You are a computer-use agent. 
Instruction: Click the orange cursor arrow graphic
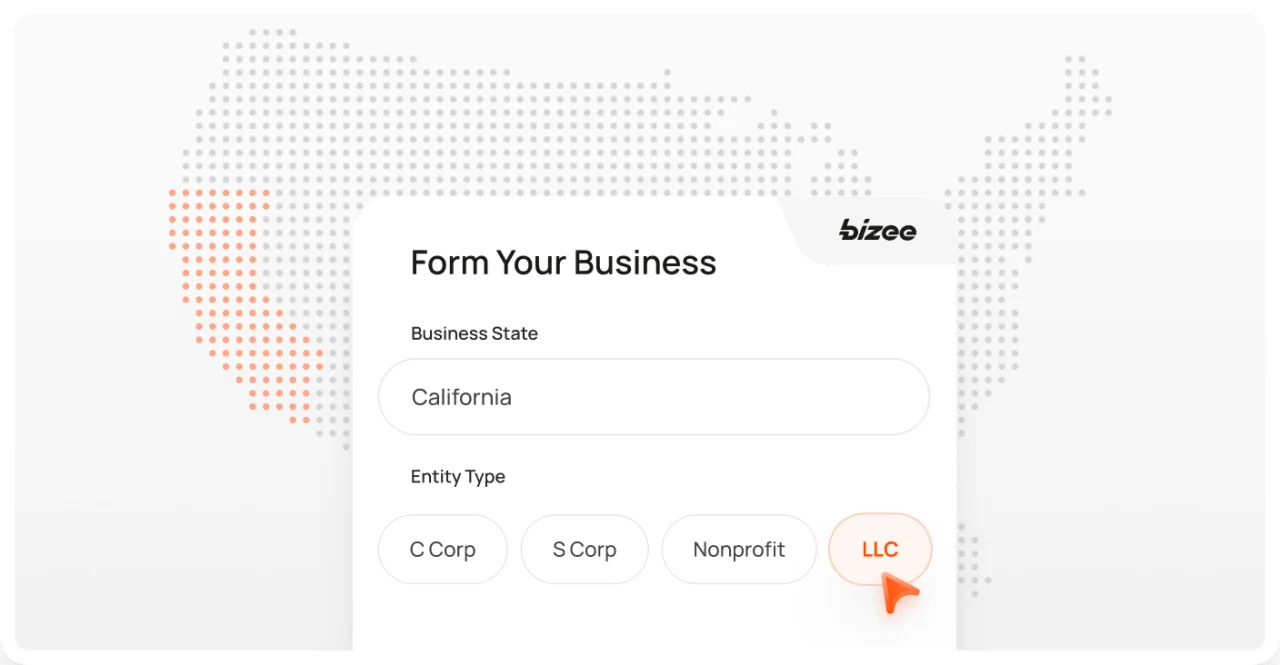[898, 595]
